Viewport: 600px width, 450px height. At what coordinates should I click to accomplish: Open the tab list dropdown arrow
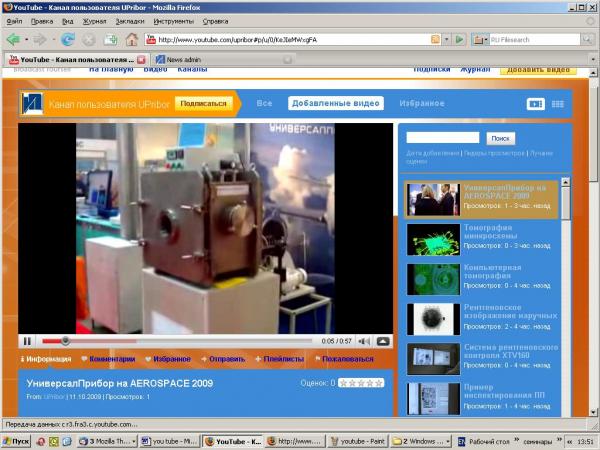tap(593, 60)
